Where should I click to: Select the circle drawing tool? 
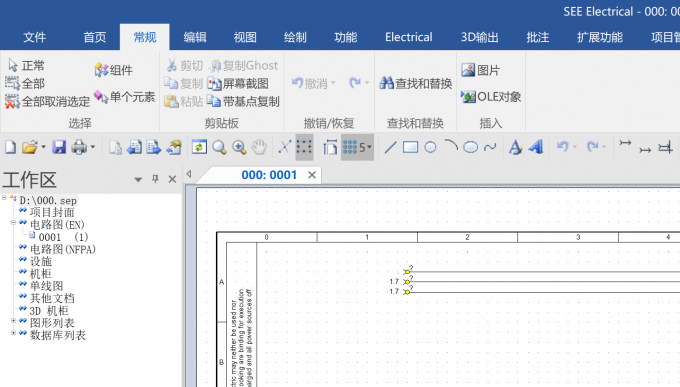(x=430, y=148)
